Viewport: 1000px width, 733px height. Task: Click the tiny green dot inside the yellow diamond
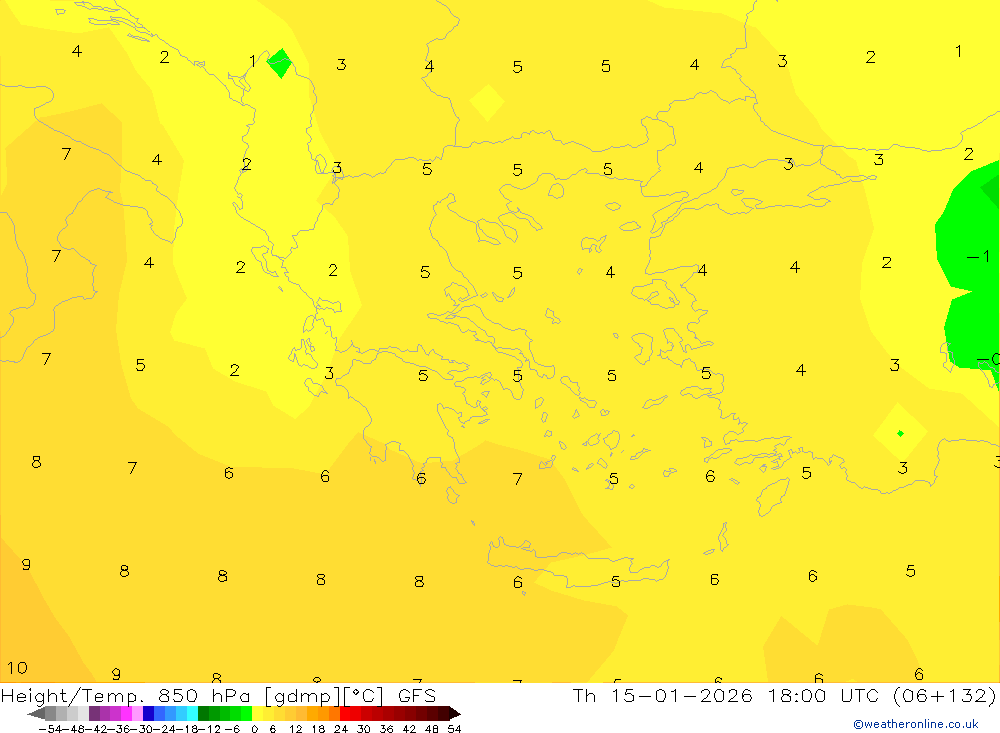click(900, 433)
